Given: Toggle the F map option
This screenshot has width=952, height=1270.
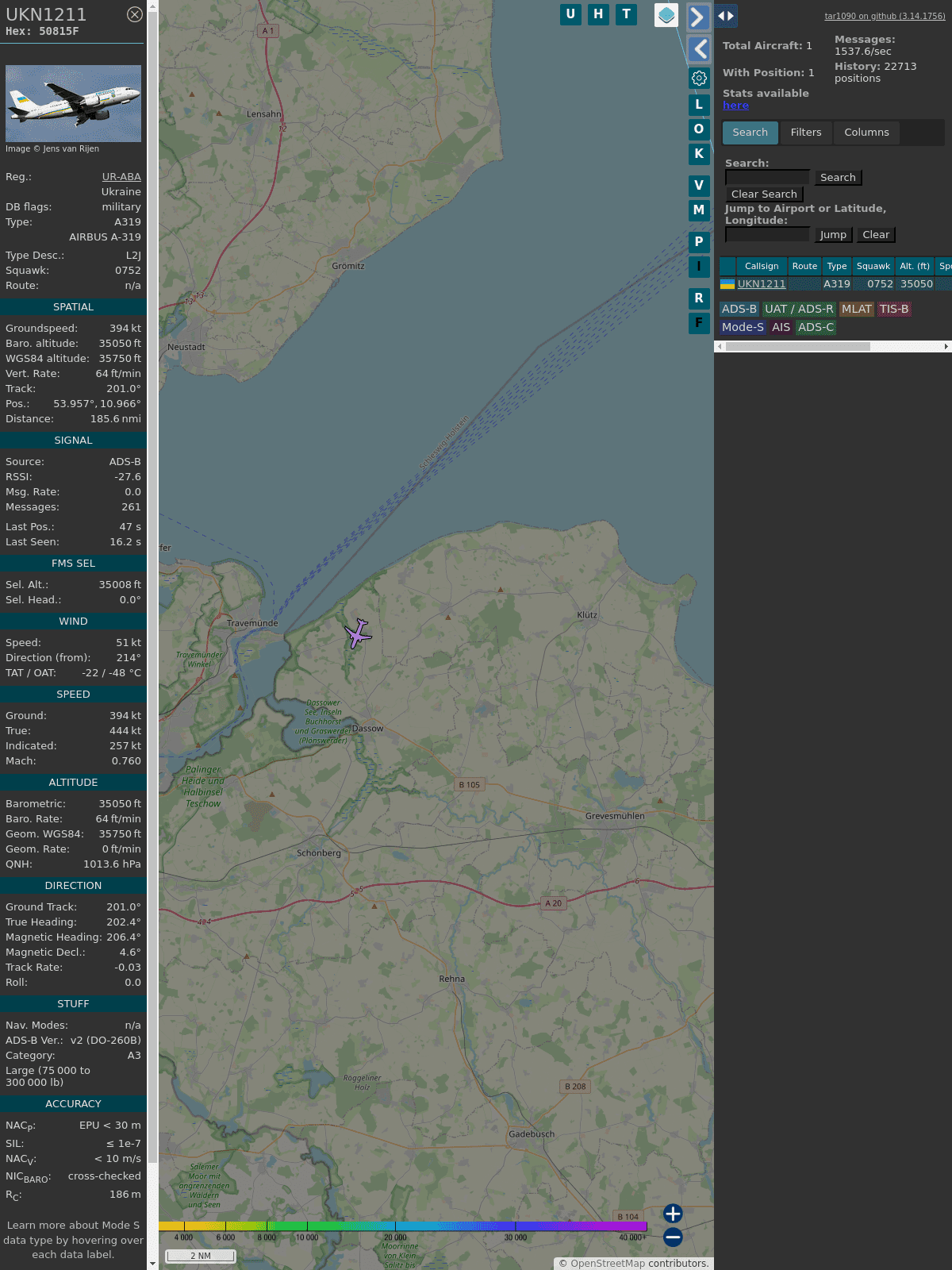Looking at the screenshot, I should (699, 323).
